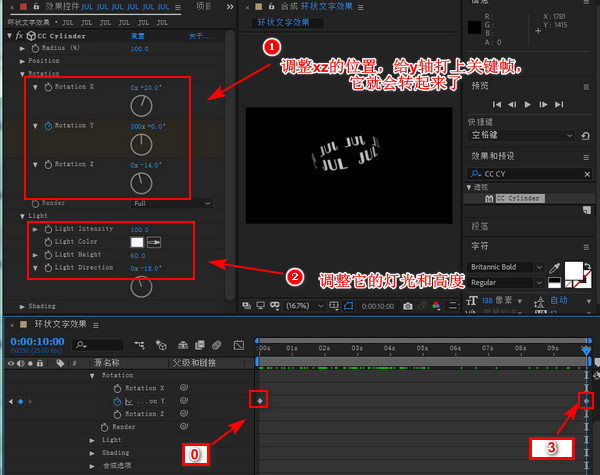Click the motion blur enable icon
This screenshot has height=475, width=600.
(217, 345)
